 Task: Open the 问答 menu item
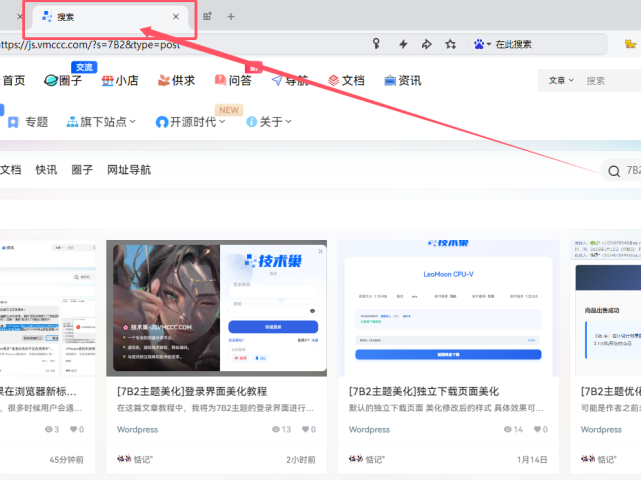click(x=233, y=81)
